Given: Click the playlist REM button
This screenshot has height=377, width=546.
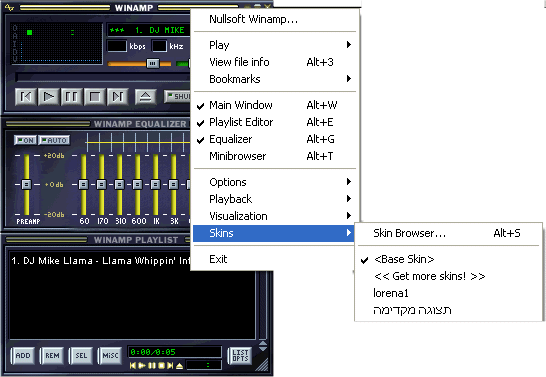Looking at the screenshot, I should pos(52,355).
